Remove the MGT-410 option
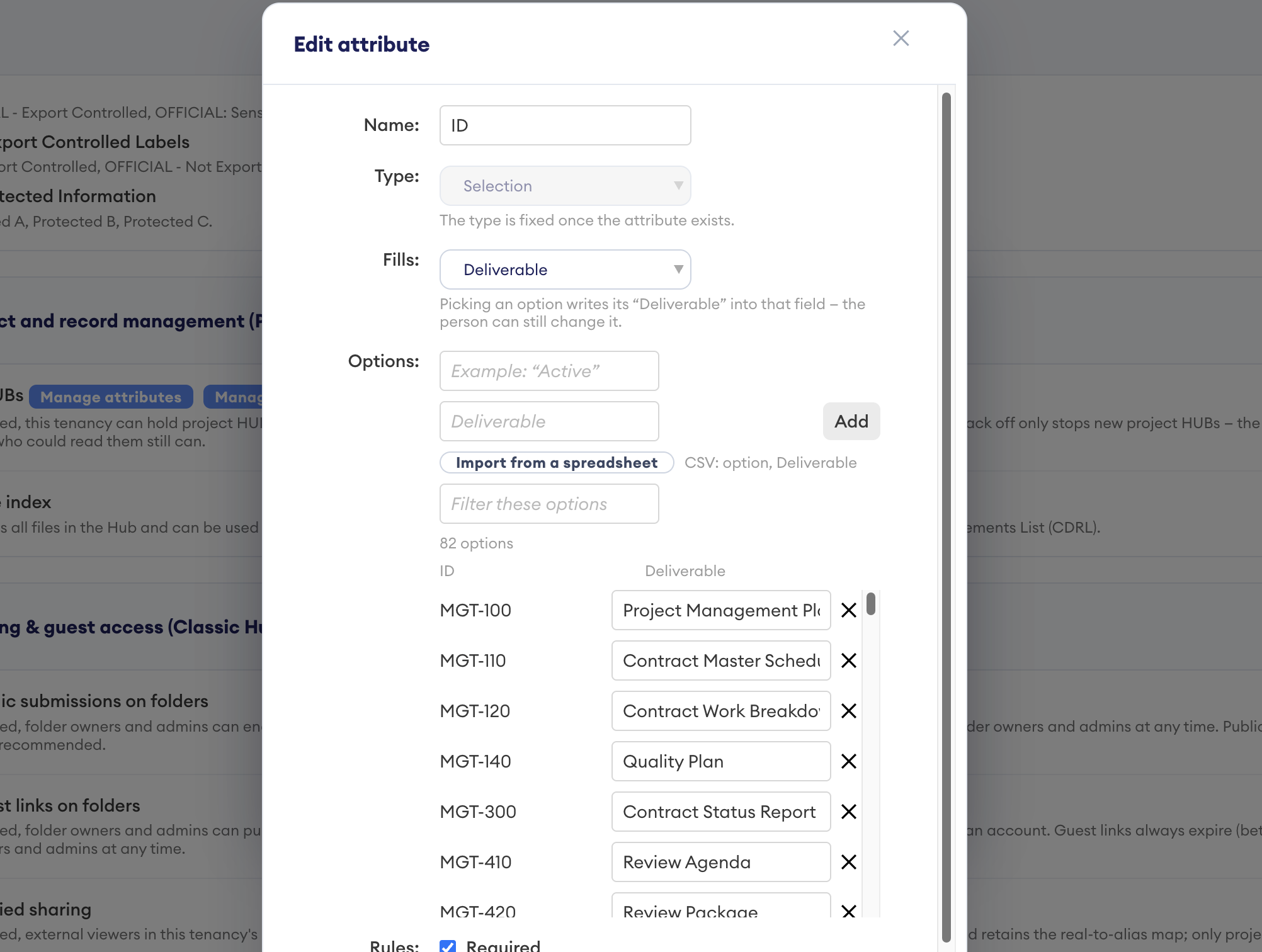Screen dimensions: 1262x952 pyautogui.click(x=849, y=862)
